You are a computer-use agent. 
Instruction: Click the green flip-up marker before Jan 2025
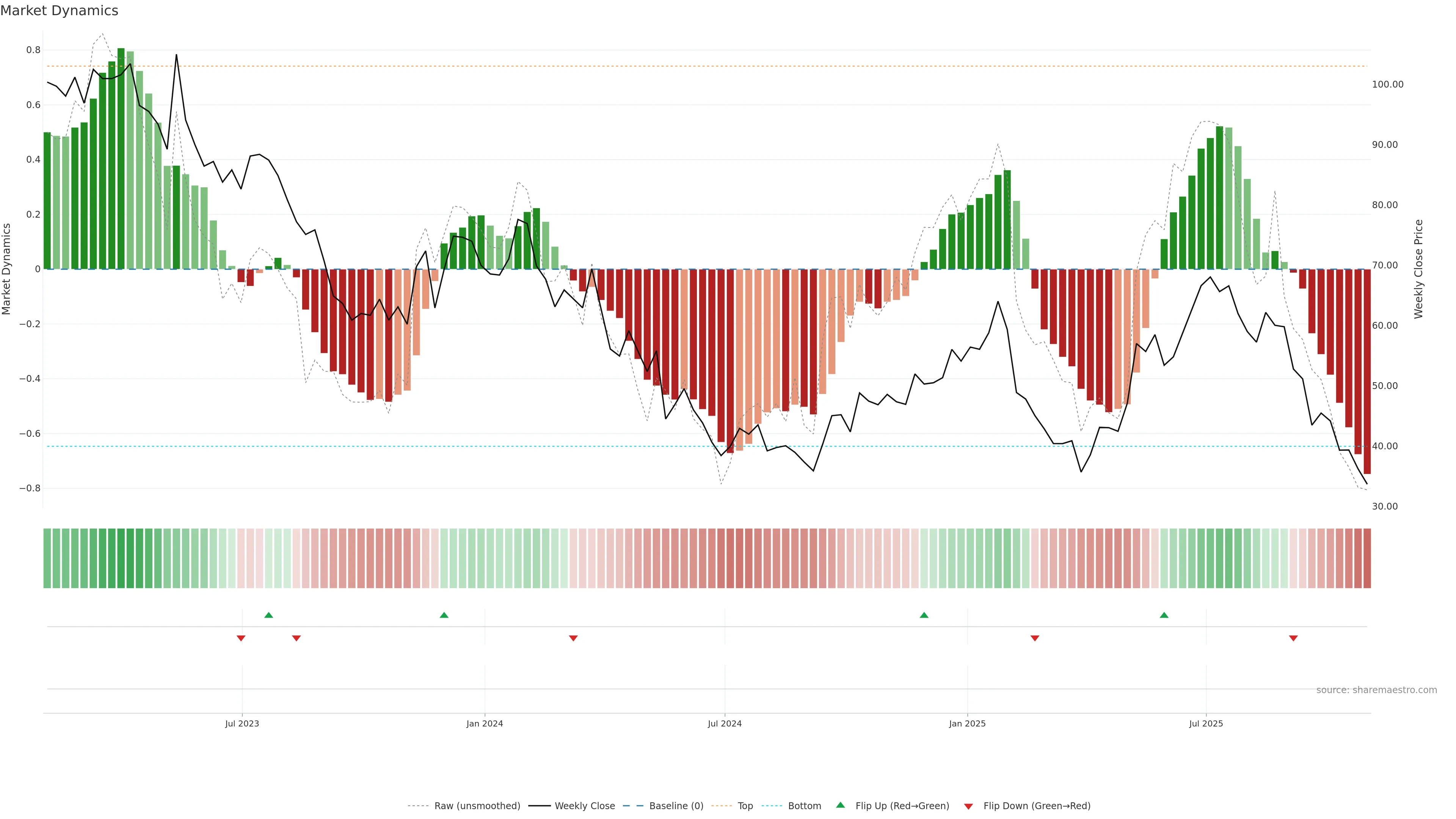[924, 615]
